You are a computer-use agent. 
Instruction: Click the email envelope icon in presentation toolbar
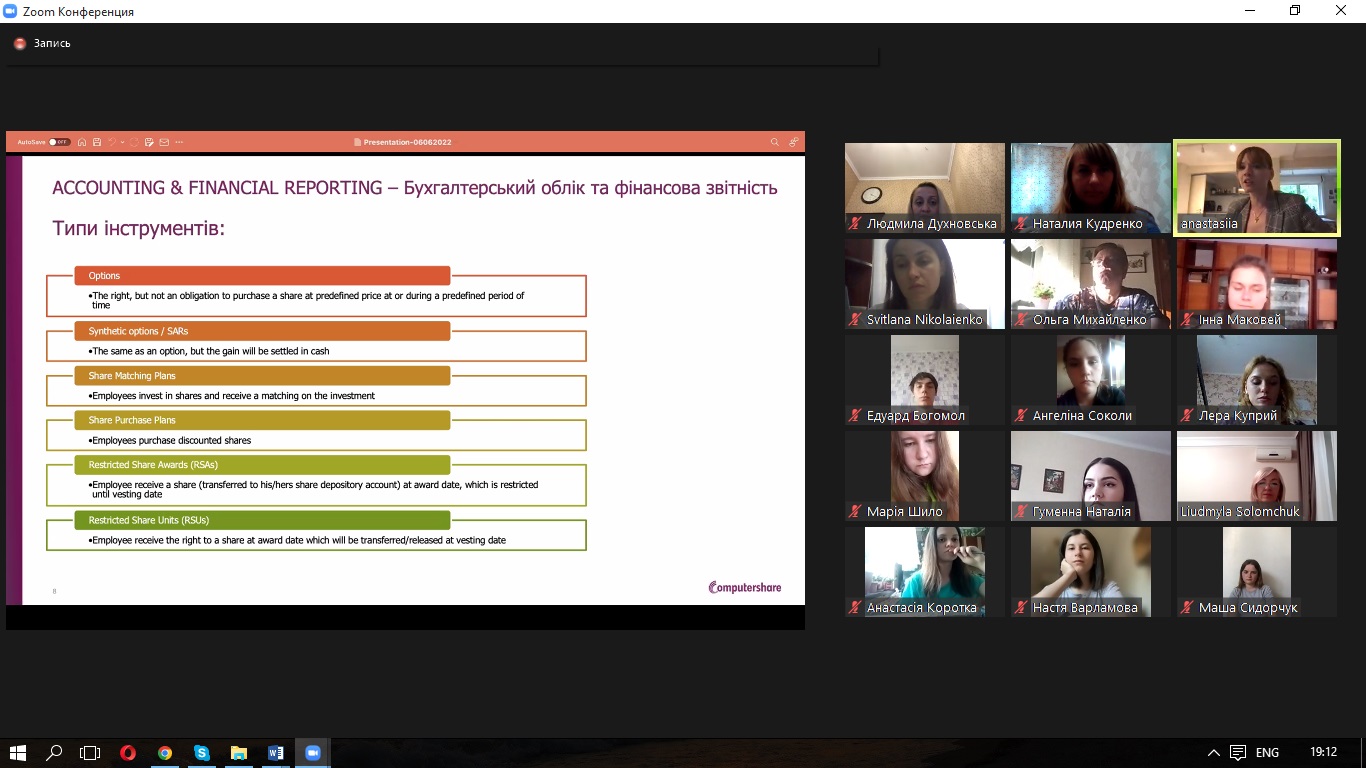coord(164,142)
